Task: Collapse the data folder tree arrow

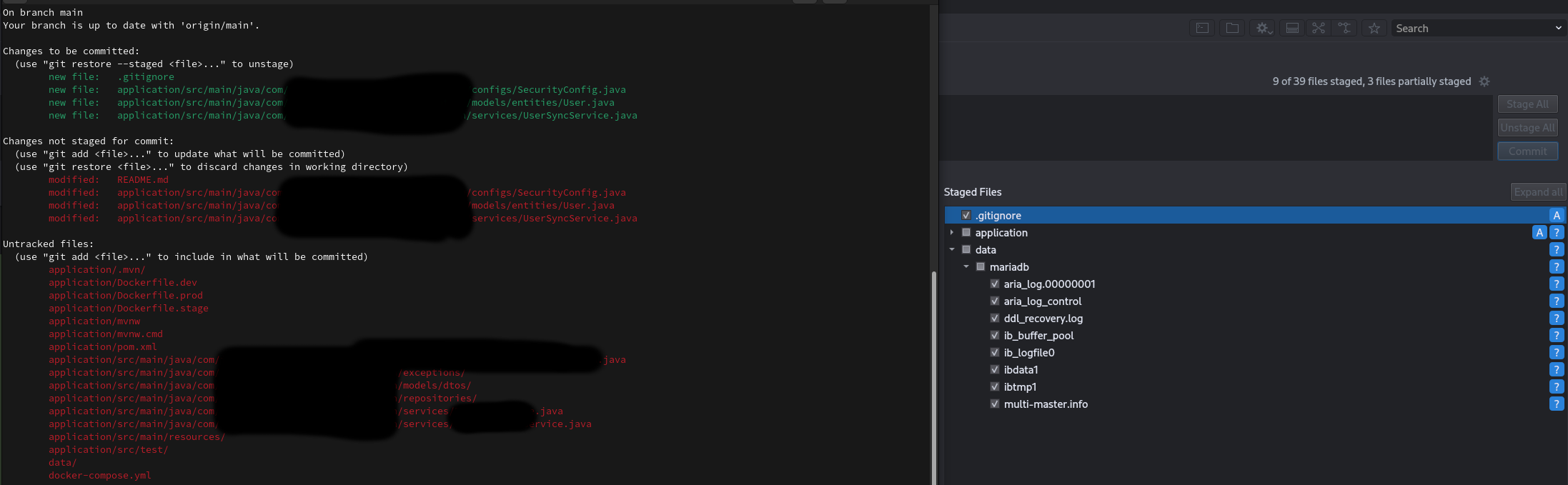Action: (952, 249)
